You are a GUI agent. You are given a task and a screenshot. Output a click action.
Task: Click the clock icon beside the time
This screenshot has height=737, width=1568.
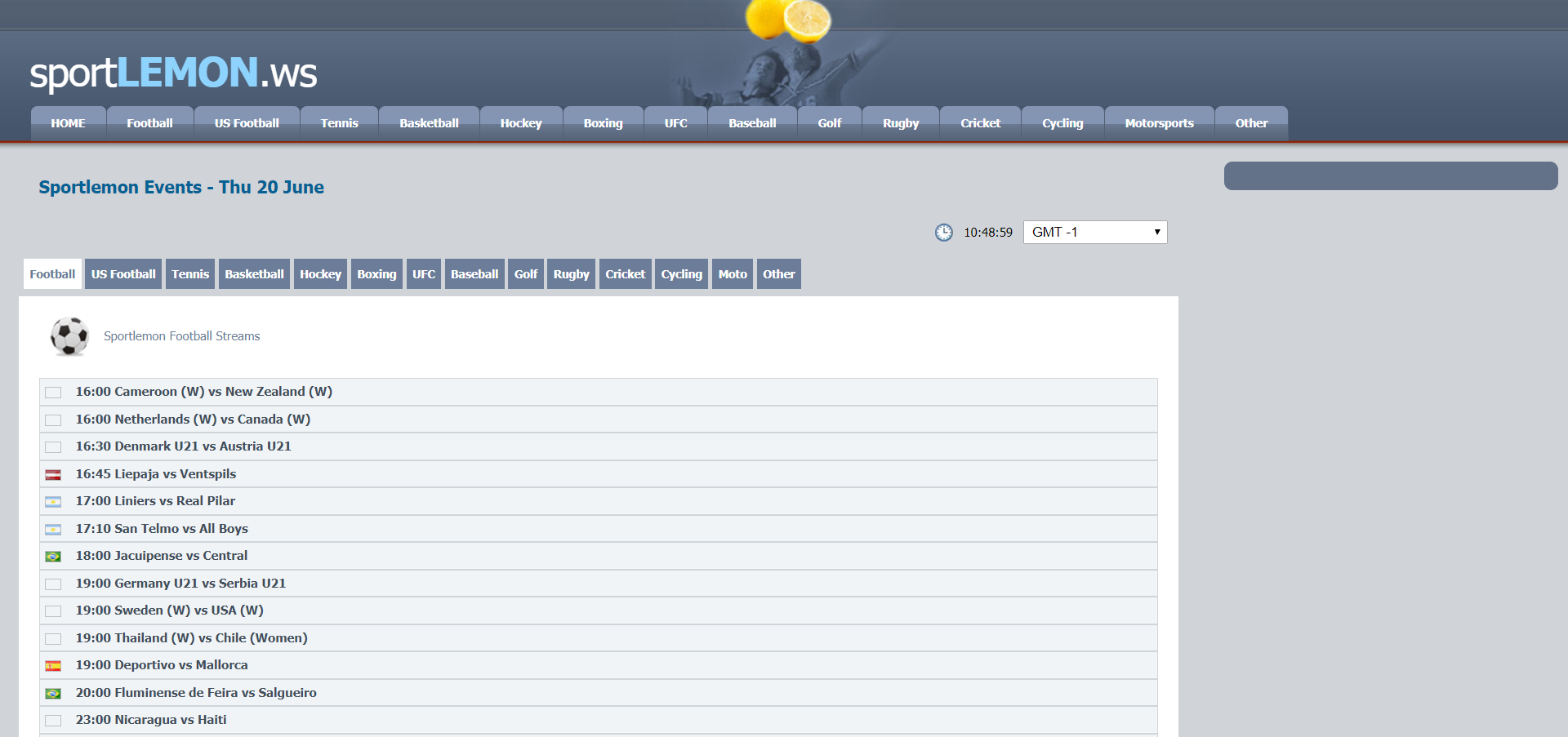click(x=943, y=233)
